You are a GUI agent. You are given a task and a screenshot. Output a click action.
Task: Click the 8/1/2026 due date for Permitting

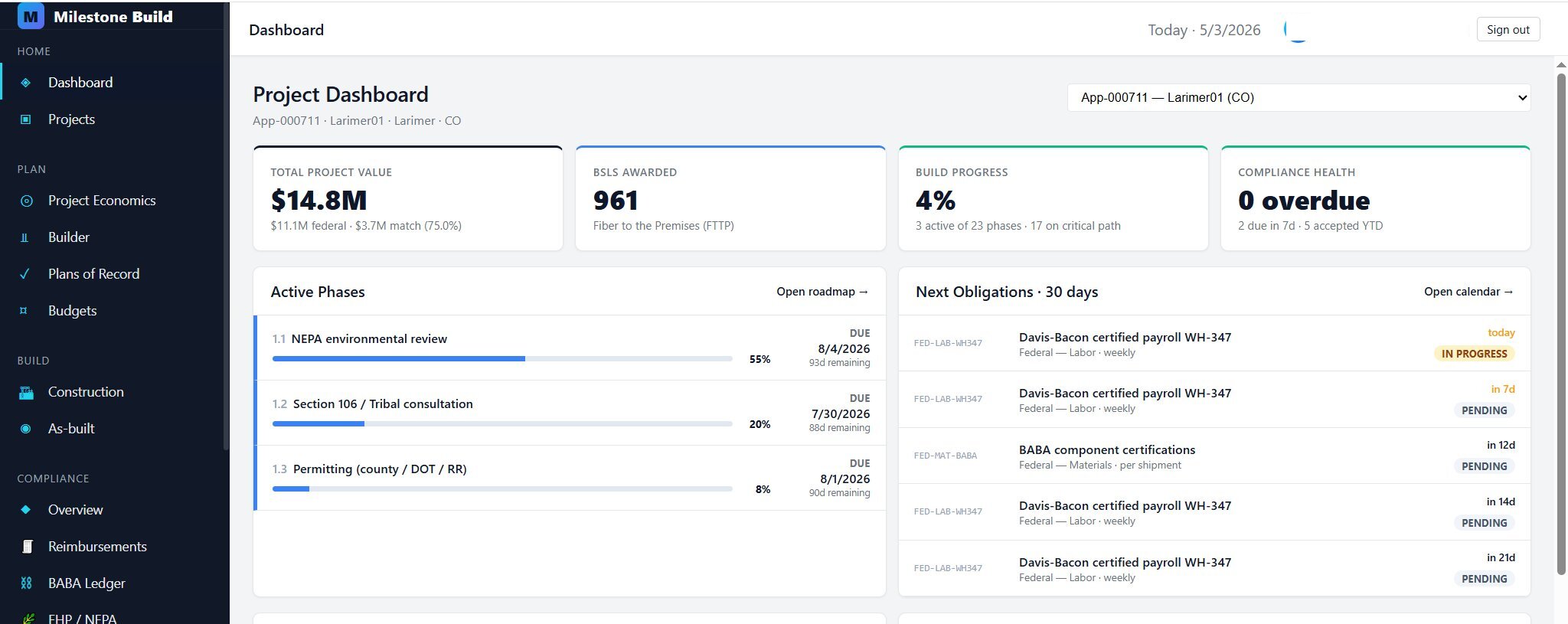tap(844, 479)
